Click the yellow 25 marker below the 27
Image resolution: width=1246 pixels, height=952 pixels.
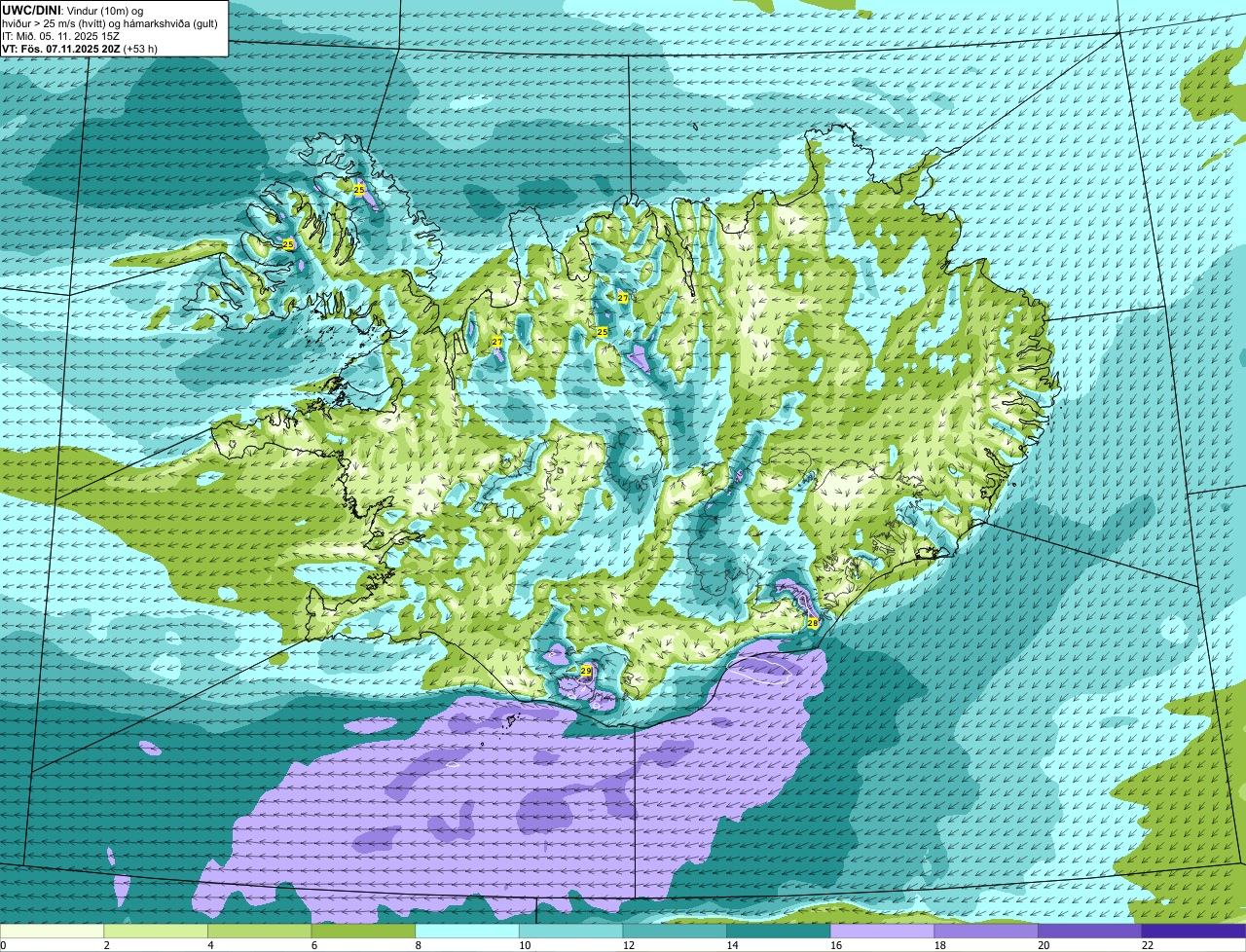[x=603, y=332]
